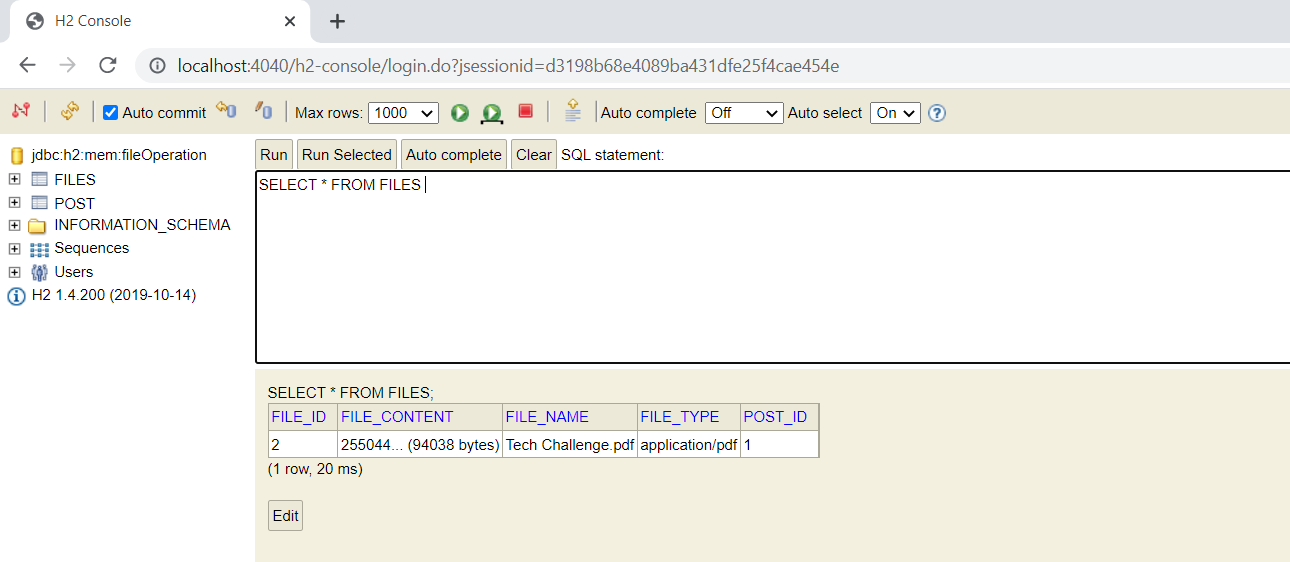Click the blue Help question icon
1290x562 pixels.
(937, 113)
